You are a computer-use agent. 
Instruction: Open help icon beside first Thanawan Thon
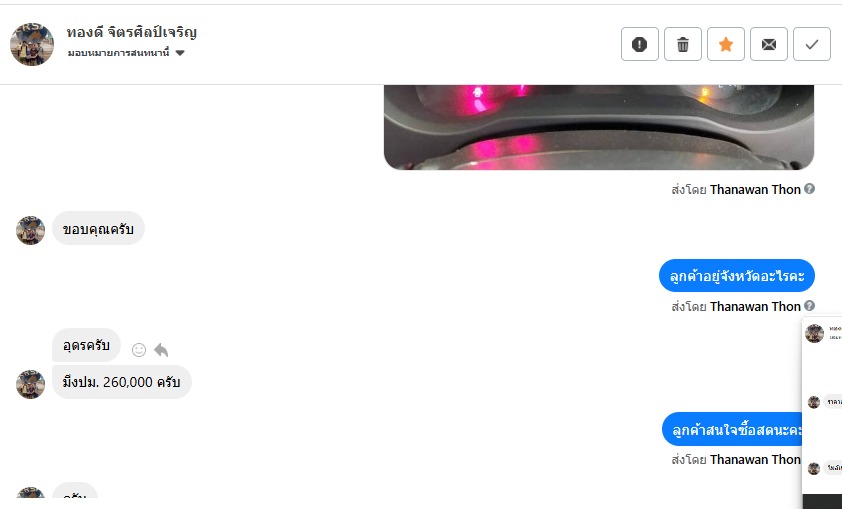point(809,188)
